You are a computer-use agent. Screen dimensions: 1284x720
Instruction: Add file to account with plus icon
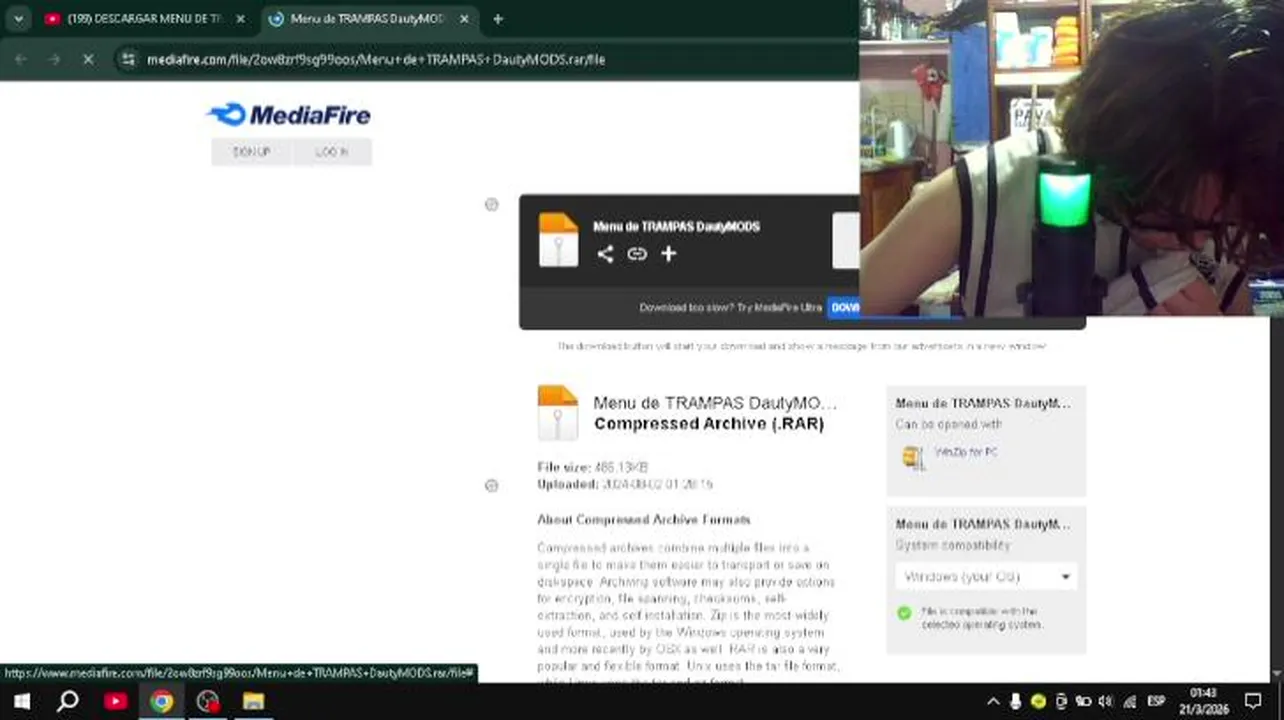(668, 254)
